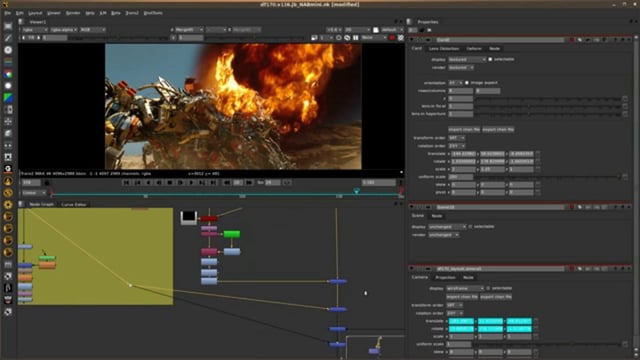Click the clear all panels icon in Properties
This screenshot has height=360, width=640.
(x=429, y=30)
